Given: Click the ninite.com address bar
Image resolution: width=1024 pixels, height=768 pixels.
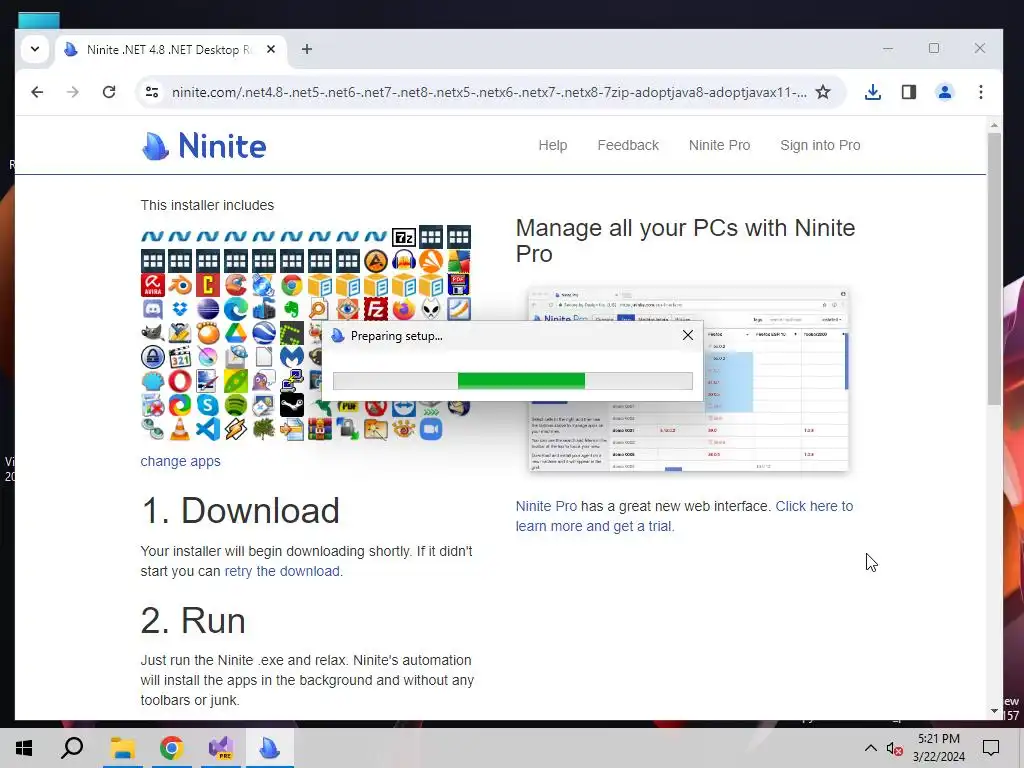Looking at the screenshot, I should click(x=488, y=92).
